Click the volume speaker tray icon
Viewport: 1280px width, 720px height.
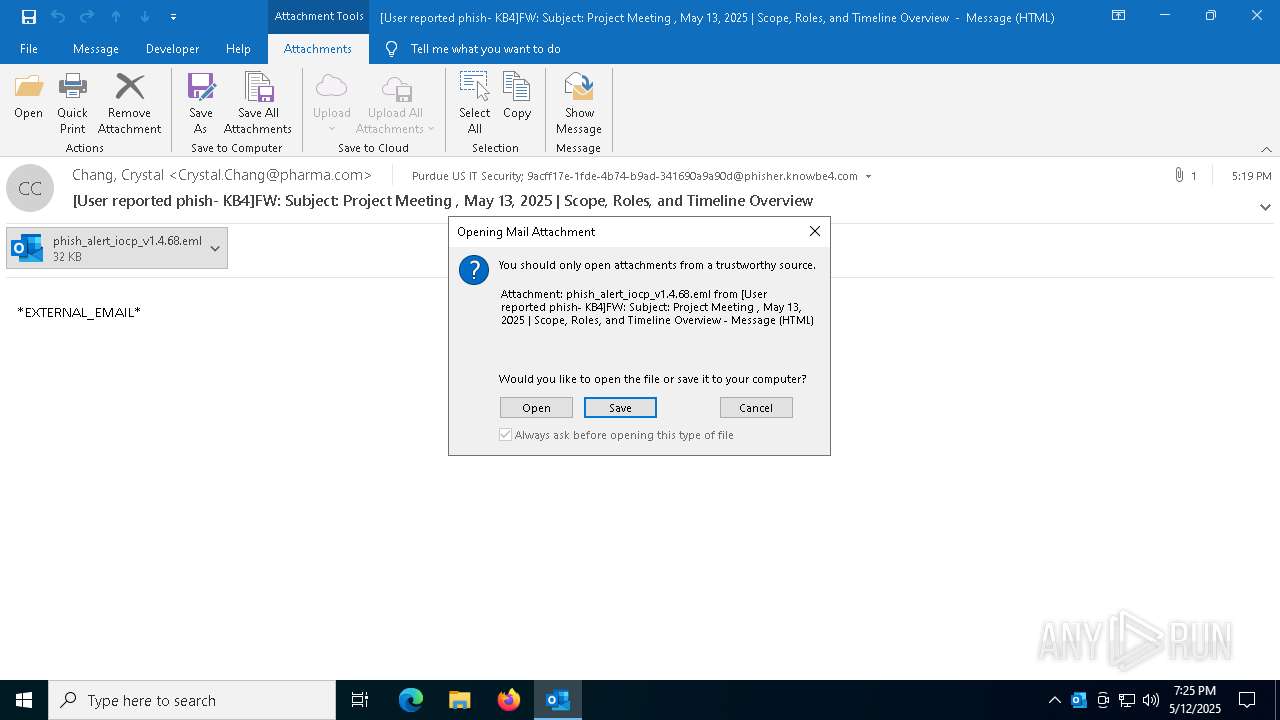pyautogui.click(x=1151, y=700)
